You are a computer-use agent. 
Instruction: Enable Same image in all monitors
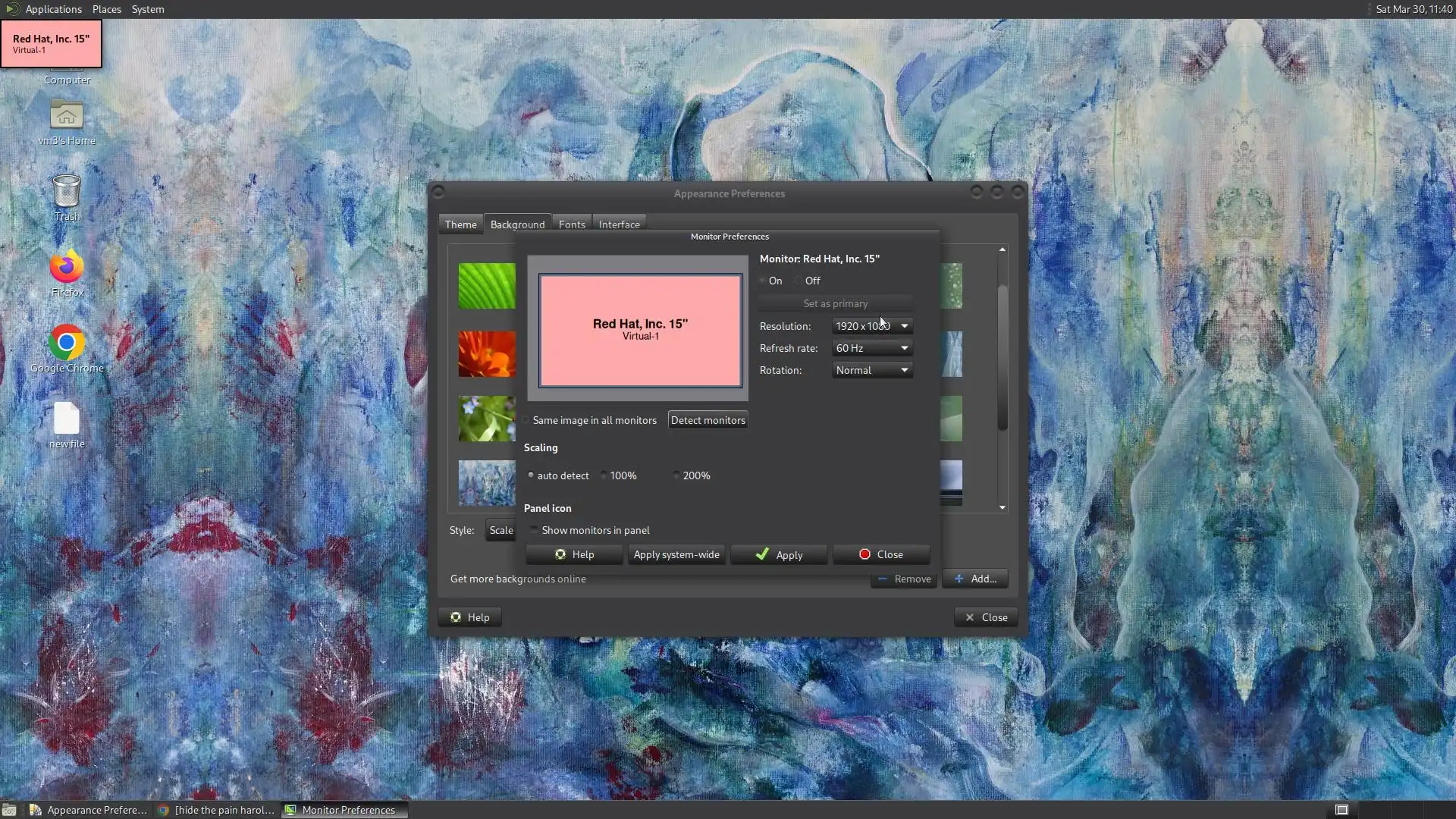pyautogui.click(x=526, y=420)
